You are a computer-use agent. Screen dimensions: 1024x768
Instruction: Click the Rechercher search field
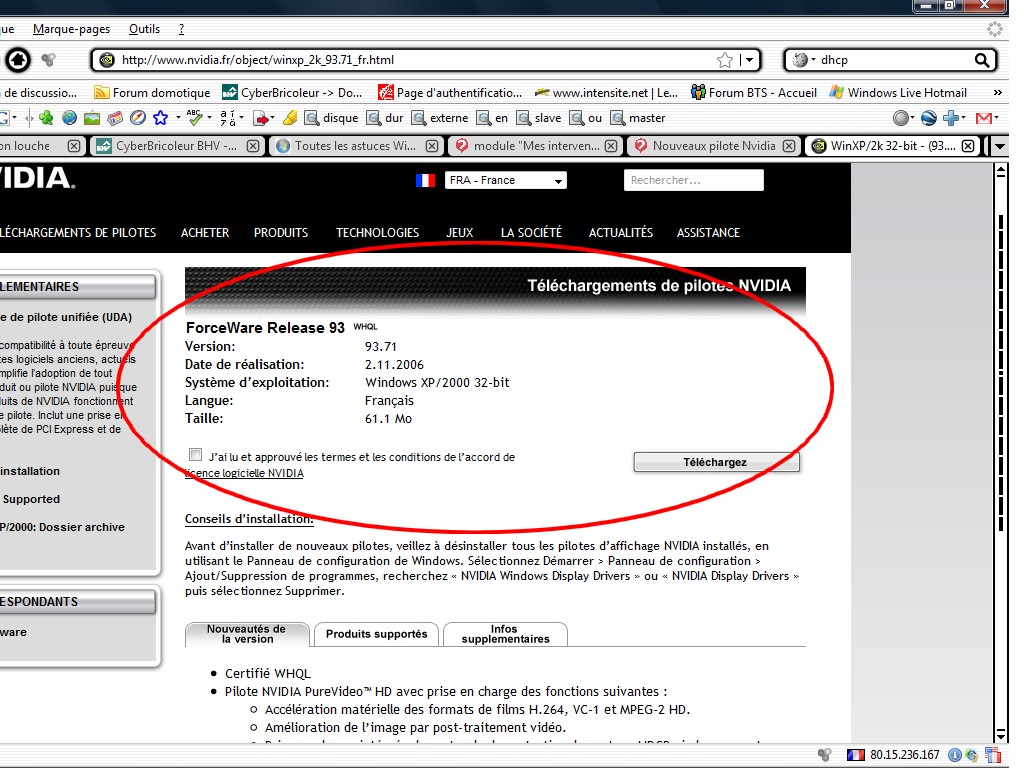pos(693,181)
